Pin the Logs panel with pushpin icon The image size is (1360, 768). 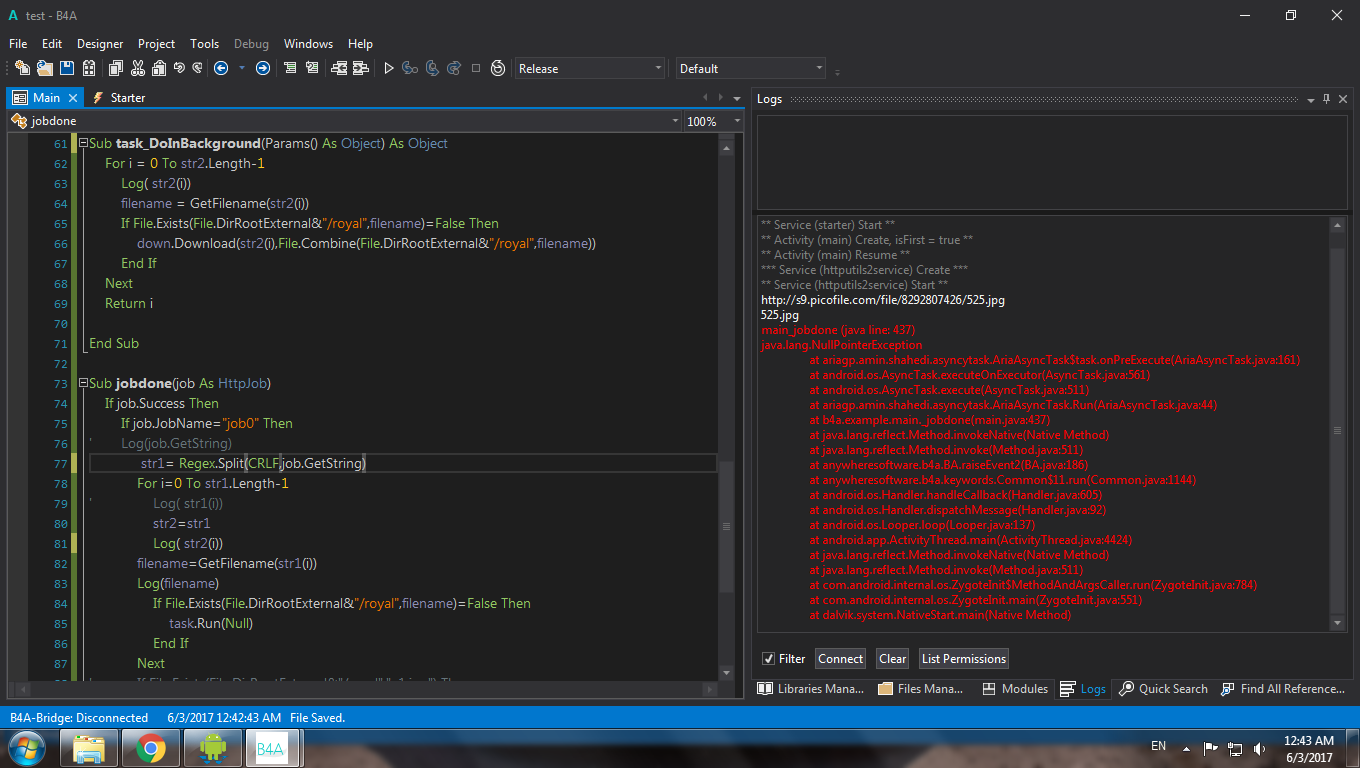(x=1327, y=99)
